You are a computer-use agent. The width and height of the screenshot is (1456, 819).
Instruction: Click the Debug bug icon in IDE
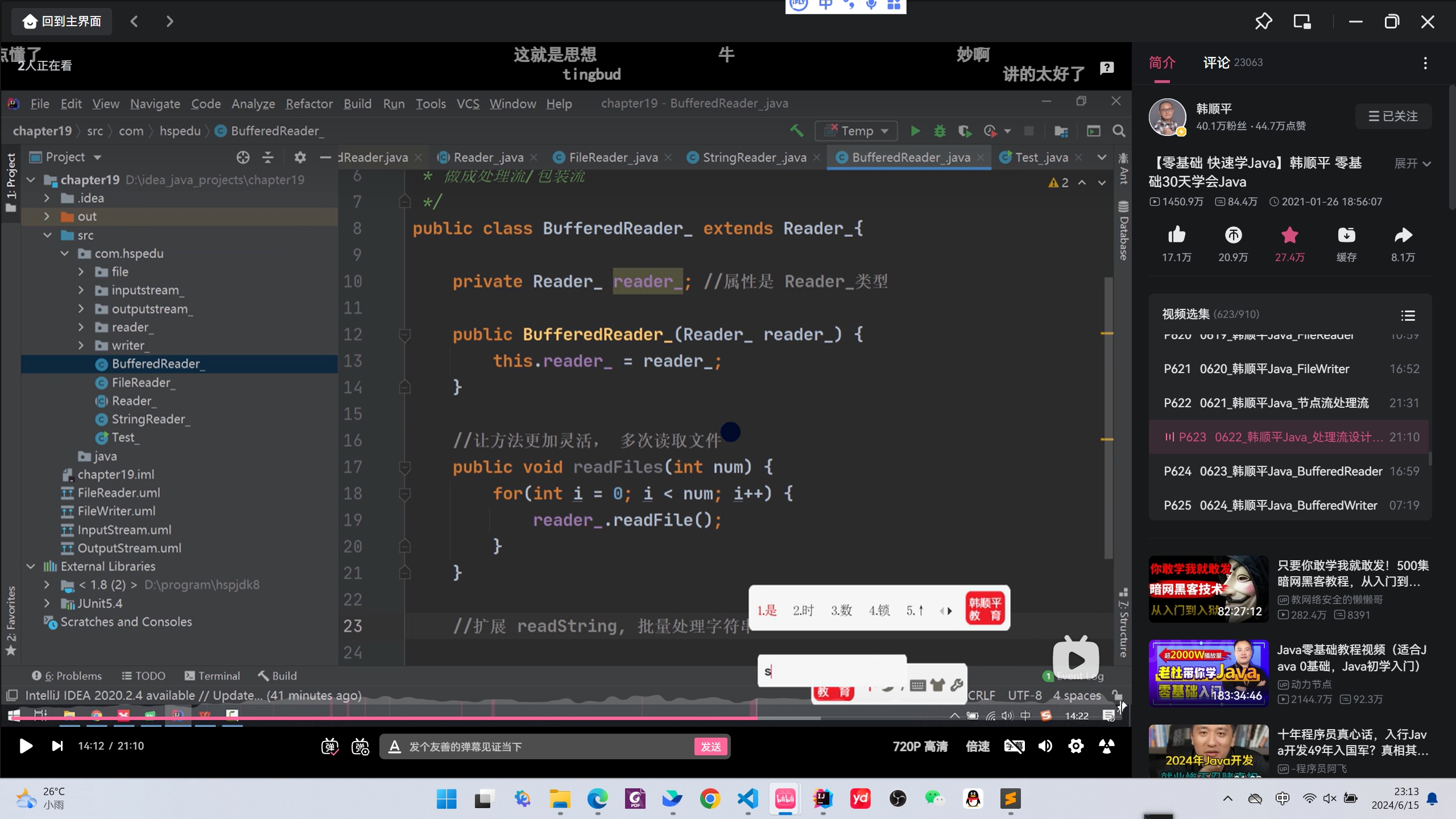coord(940,131)
